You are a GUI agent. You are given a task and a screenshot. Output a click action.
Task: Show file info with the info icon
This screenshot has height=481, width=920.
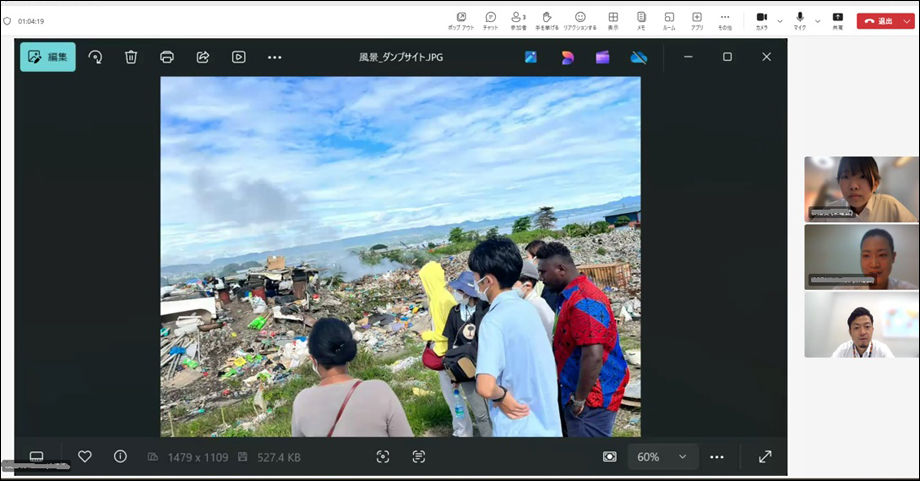coord(120,456)
